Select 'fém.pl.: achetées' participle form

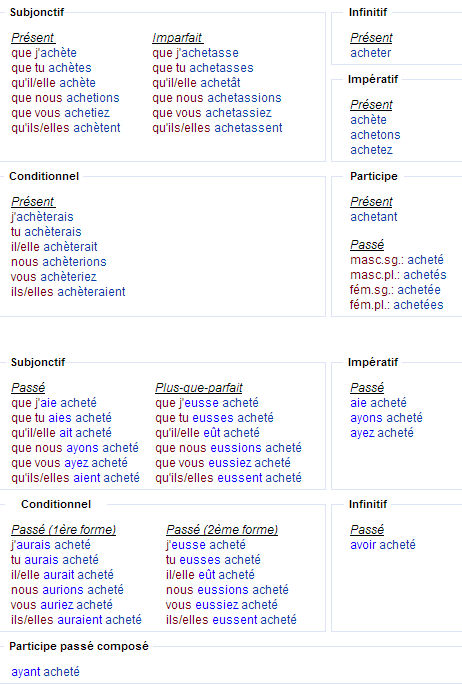(x=397, y=305)
